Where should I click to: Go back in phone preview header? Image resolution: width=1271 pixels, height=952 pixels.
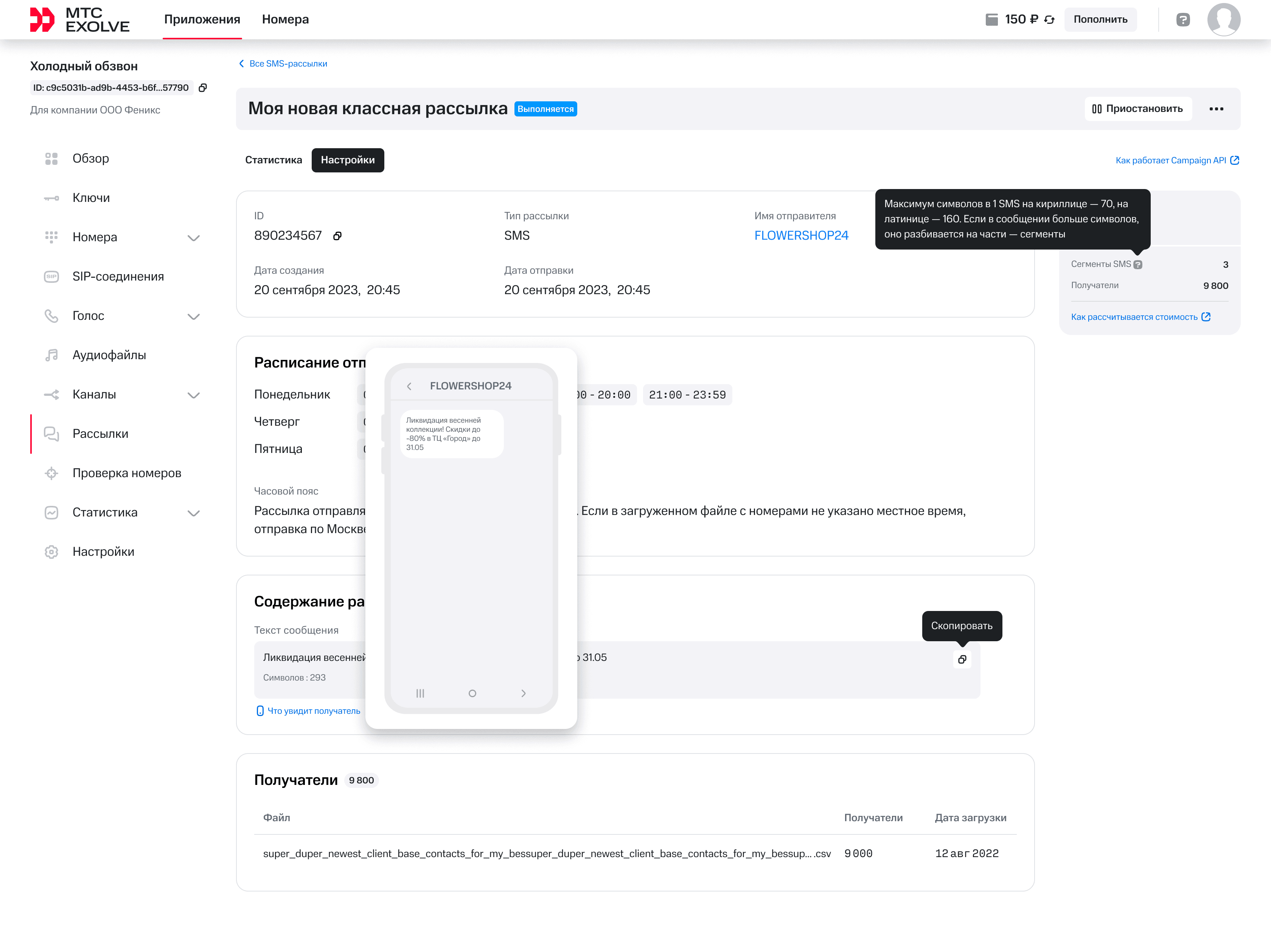pyautogui.click(x=409, y=386)
